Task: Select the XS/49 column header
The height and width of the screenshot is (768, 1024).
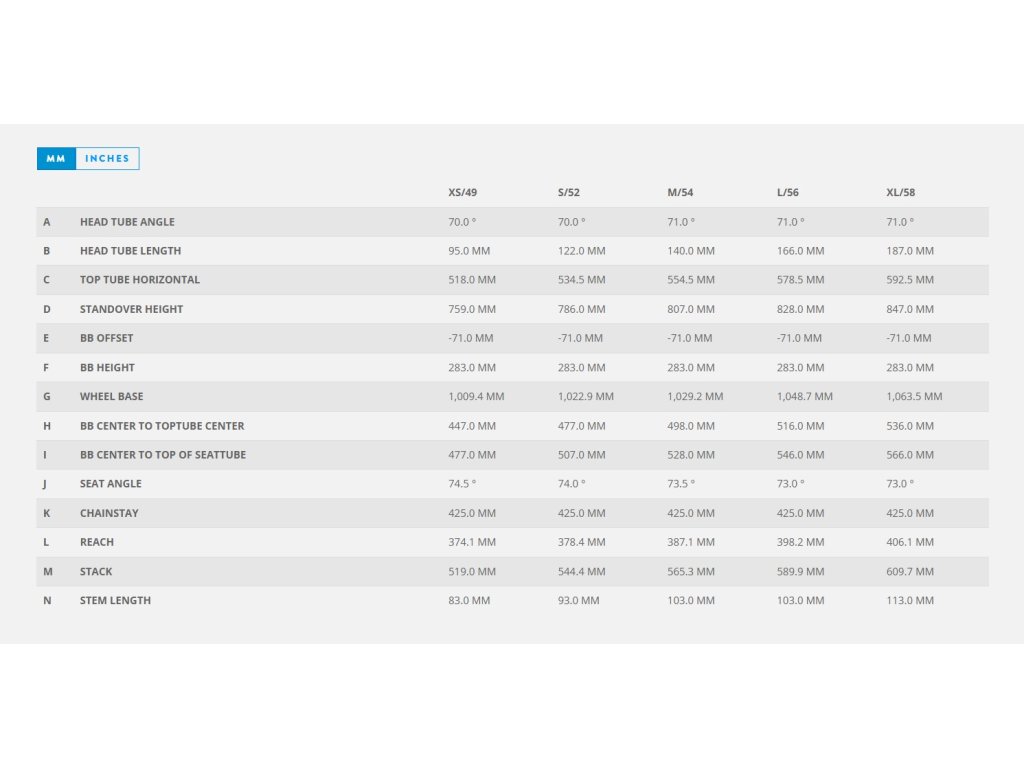Action: coord(462,193)
